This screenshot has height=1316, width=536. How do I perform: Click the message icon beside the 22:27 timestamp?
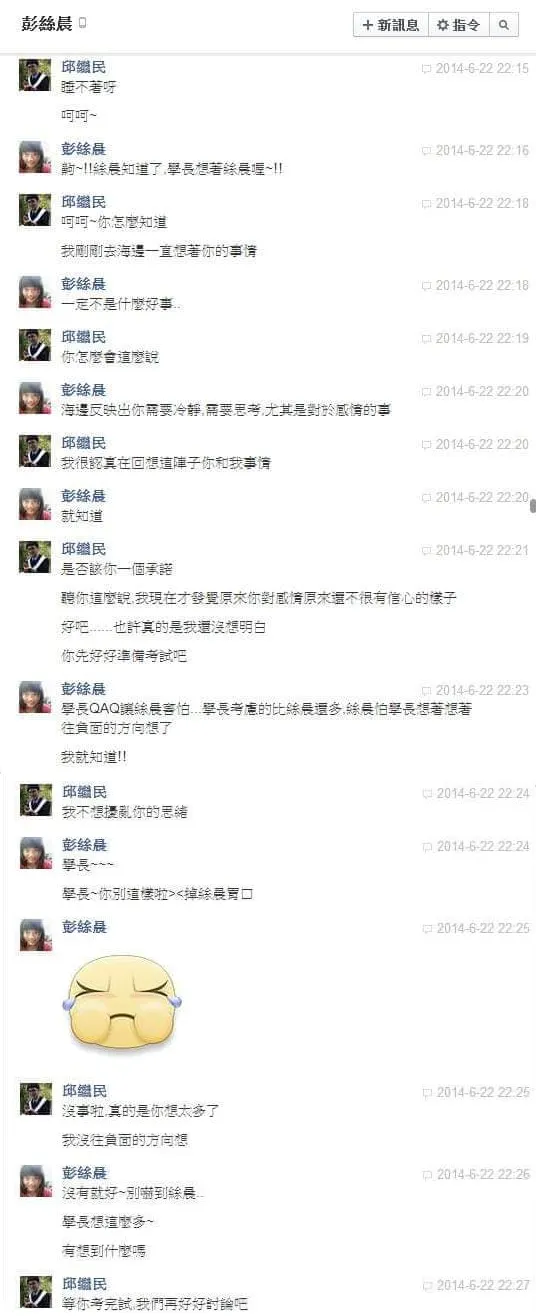click(427, 1286)
